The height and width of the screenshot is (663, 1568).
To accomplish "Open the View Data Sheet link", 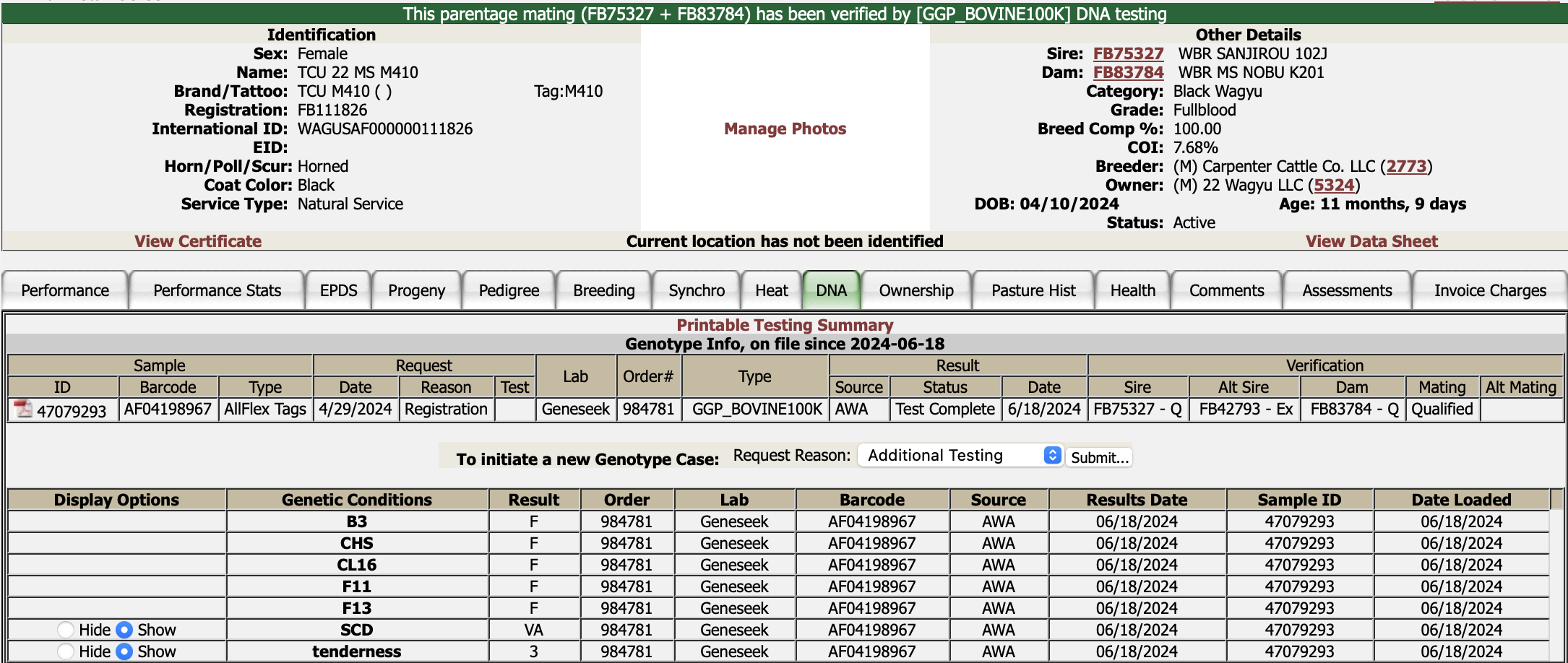I will tap(1371, 241).
